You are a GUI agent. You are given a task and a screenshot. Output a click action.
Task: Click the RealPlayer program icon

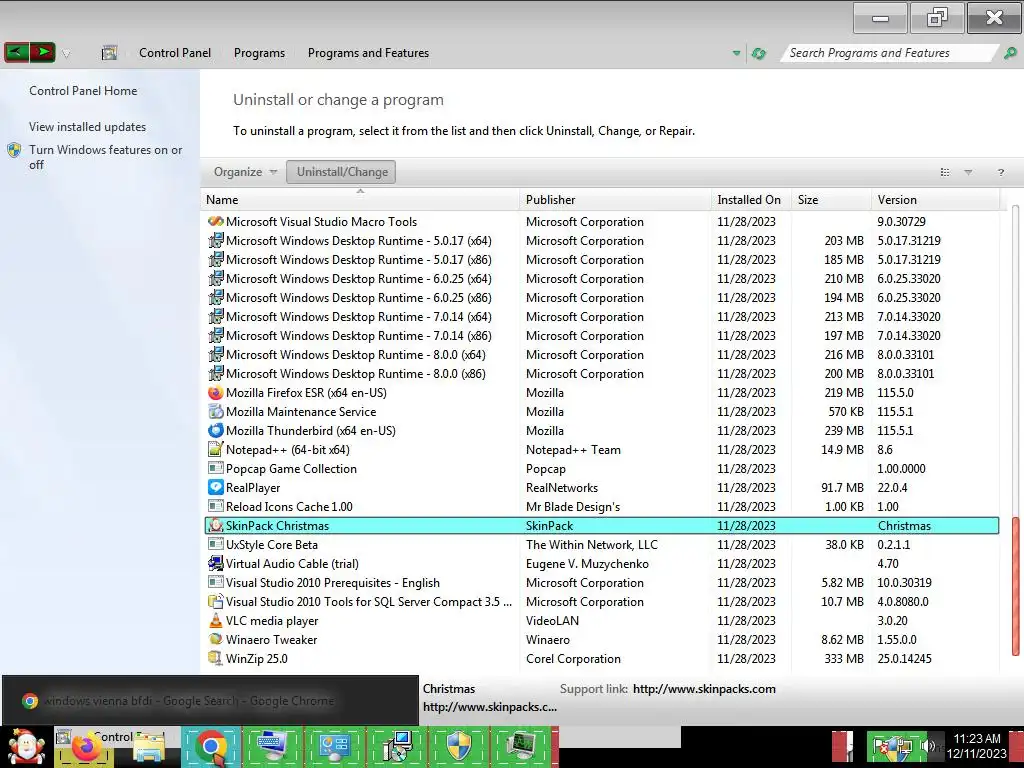coord(216,487)
